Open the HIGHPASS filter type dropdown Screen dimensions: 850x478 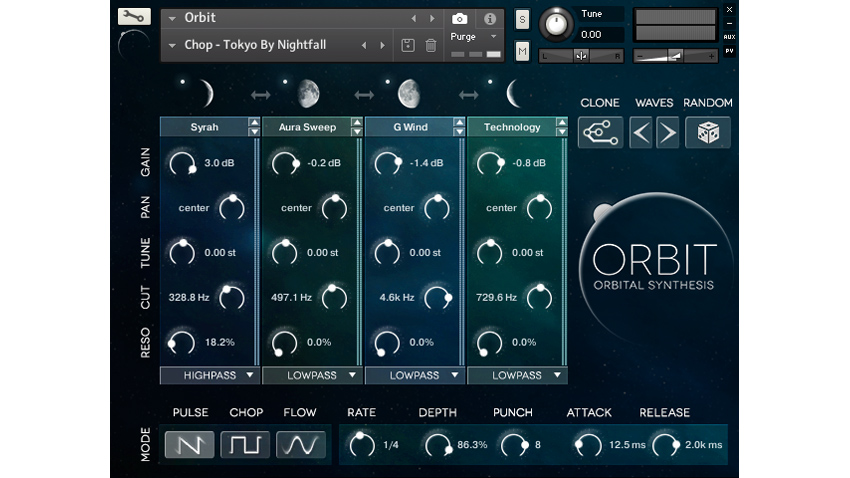[x=210, y=375]
